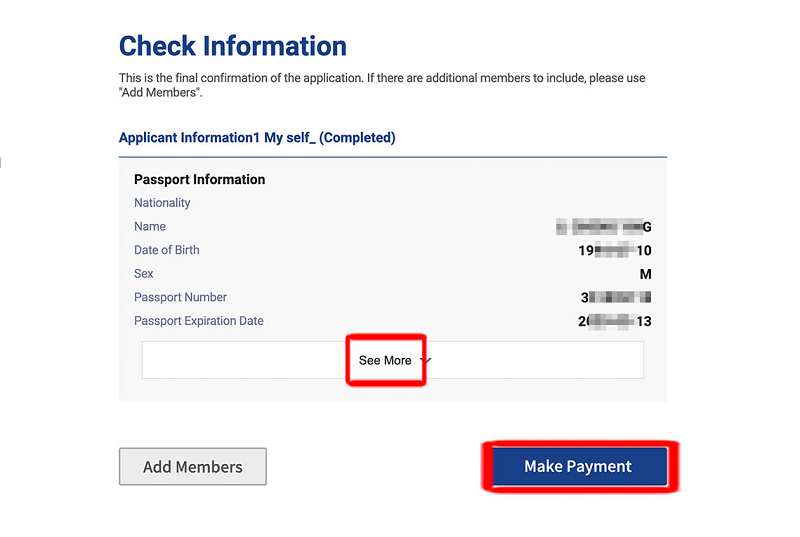The image size is (800, 537).
Task: Click the date of birth value
Action: pos(615,250)
